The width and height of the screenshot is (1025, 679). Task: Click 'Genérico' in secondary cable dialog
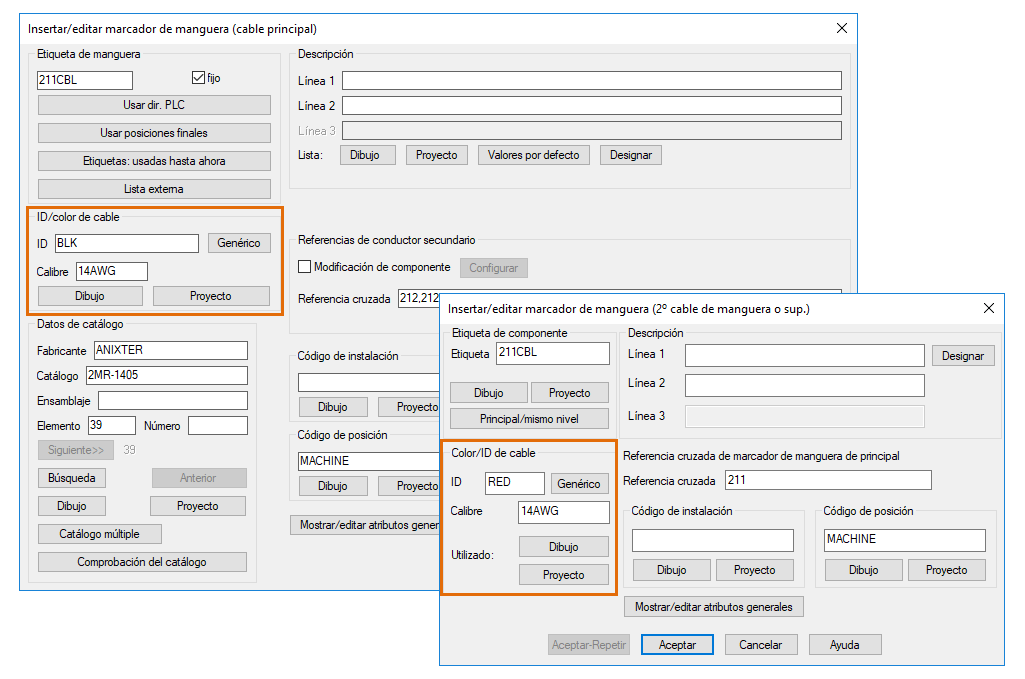[579, 484]
